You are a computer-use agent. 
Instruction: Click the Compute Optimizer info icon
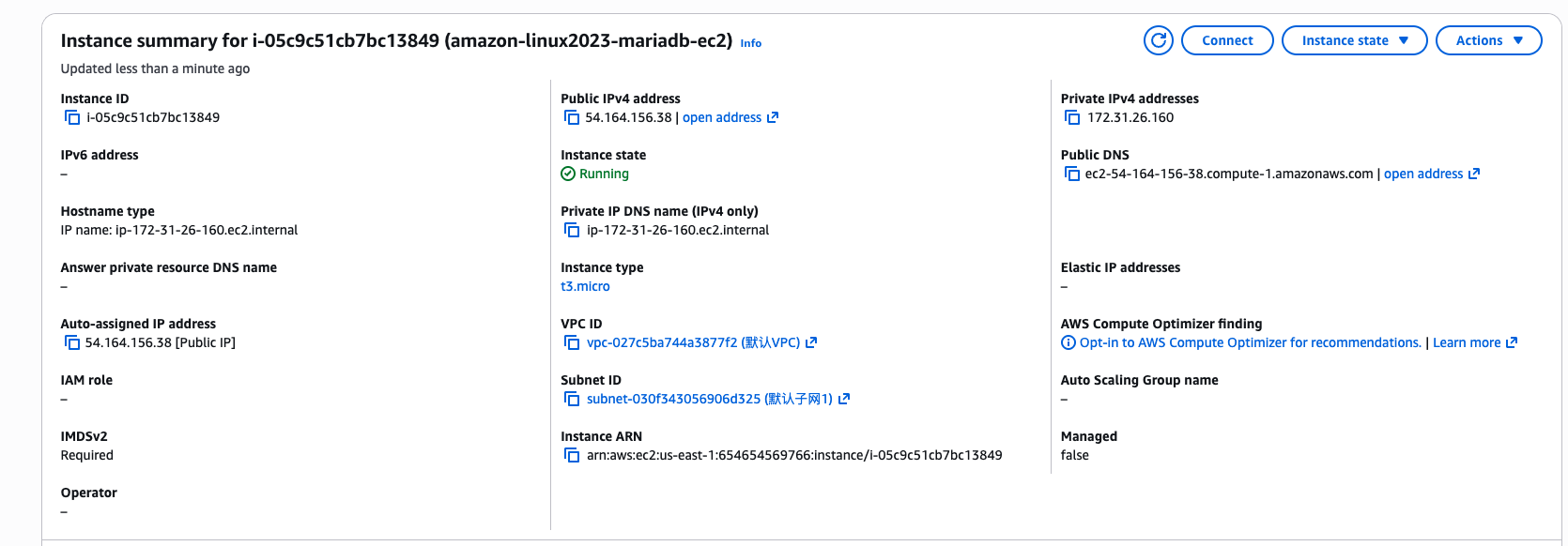[1068, 342]
